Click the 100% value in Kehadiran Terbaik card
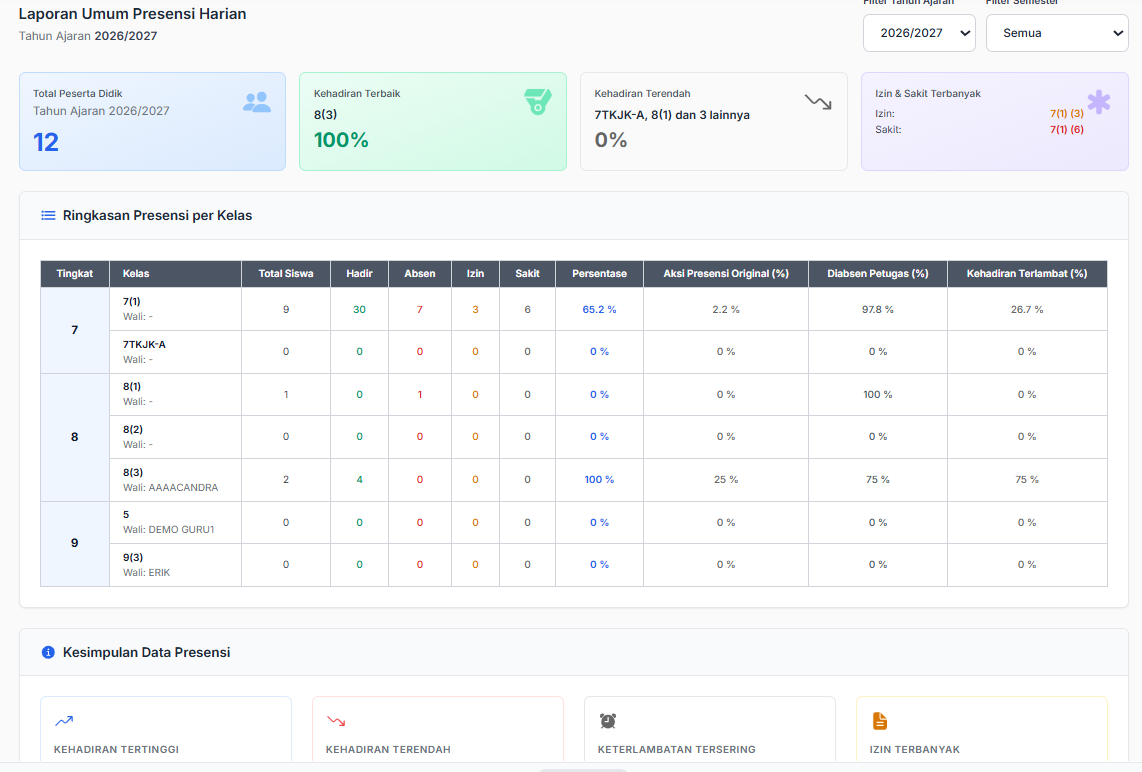Image resolution: width=1142 pixels, height=772 pixels. pyautogui.click(x=342, y=140)
